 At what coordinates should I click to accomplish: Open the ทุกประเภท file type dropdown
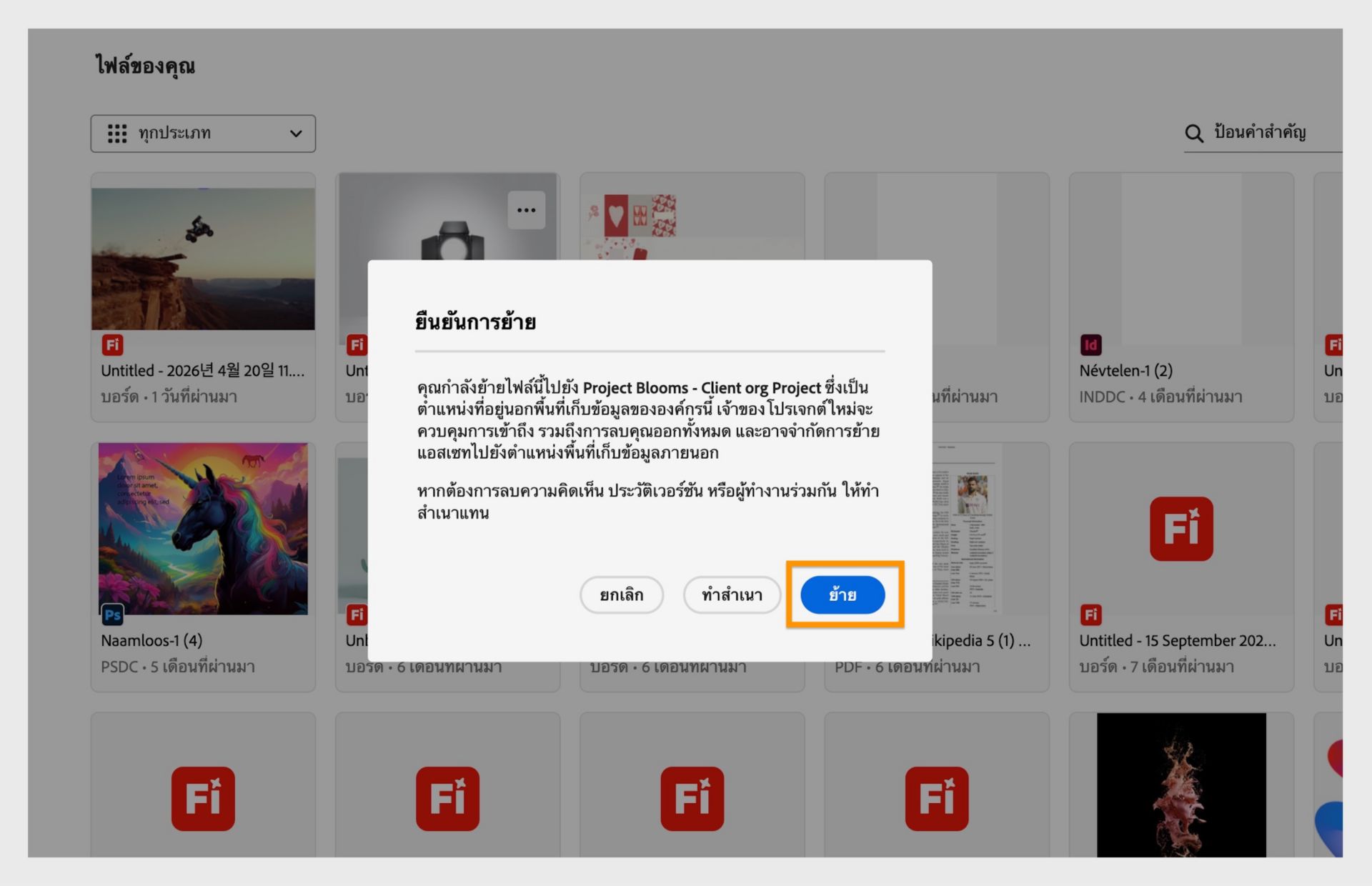(203, 134)
